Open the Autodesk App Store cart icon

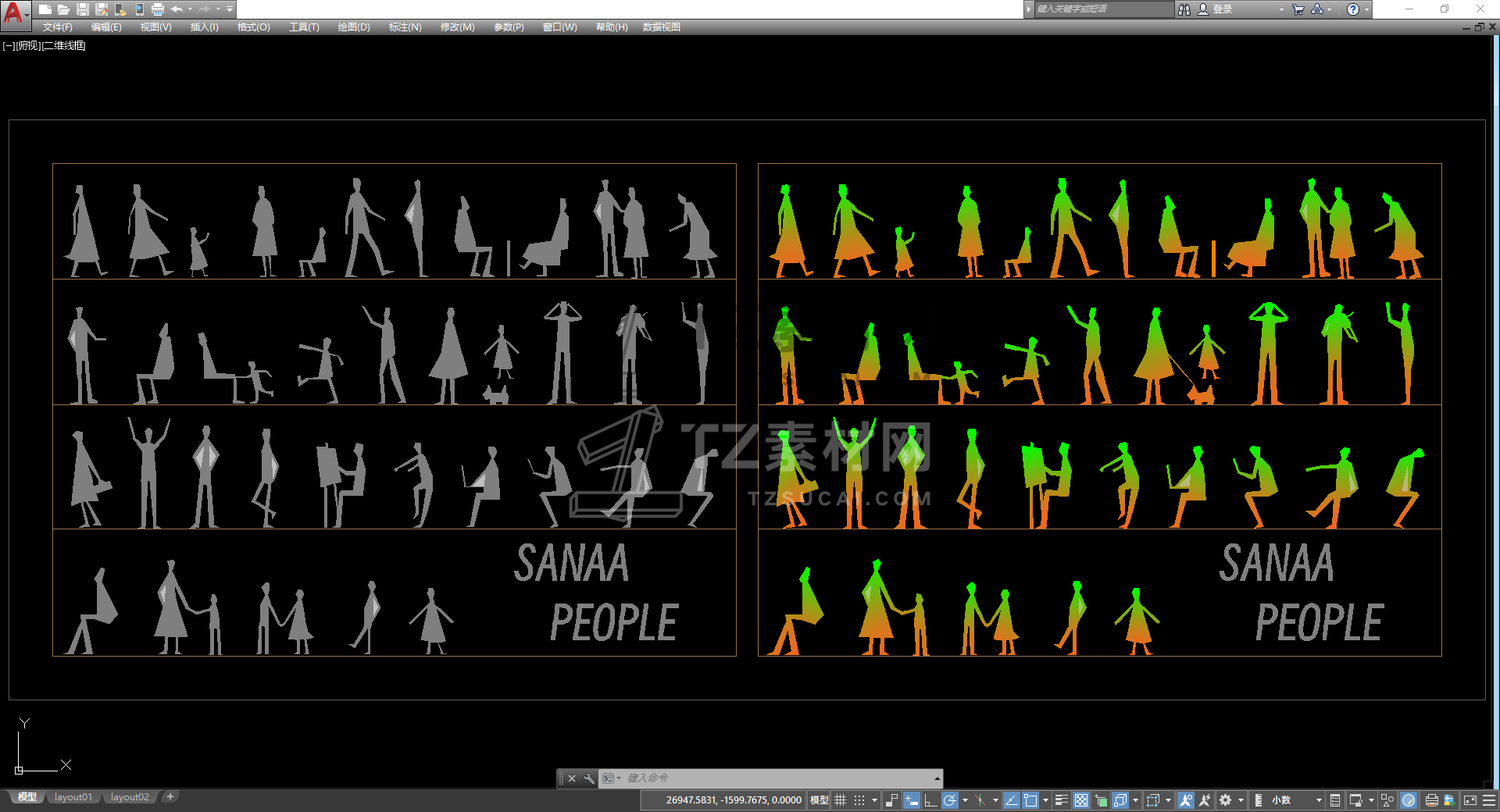[x=1298, y=9]
